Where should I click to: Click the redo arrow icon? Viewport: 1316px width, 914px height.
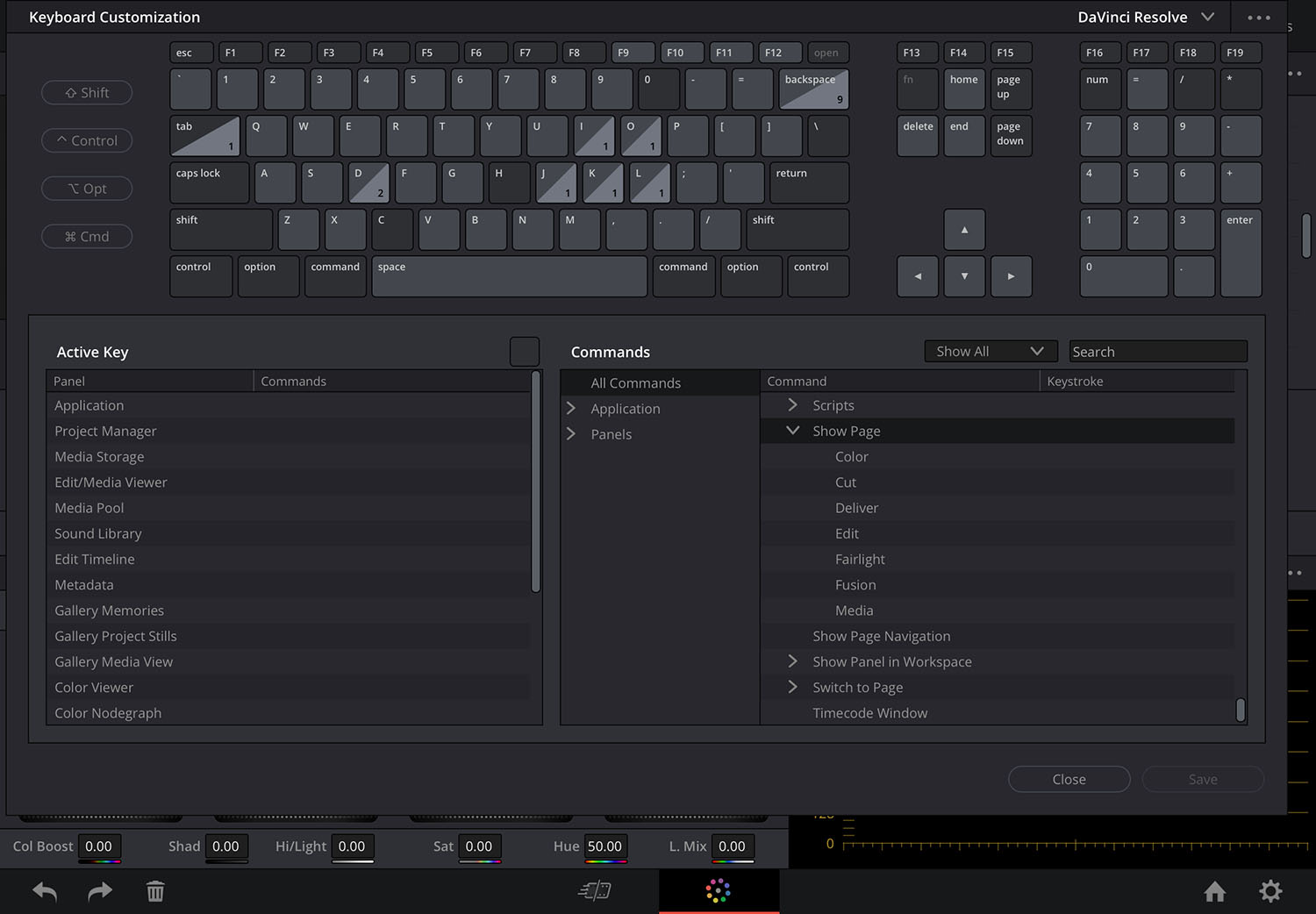click(101, 892)
